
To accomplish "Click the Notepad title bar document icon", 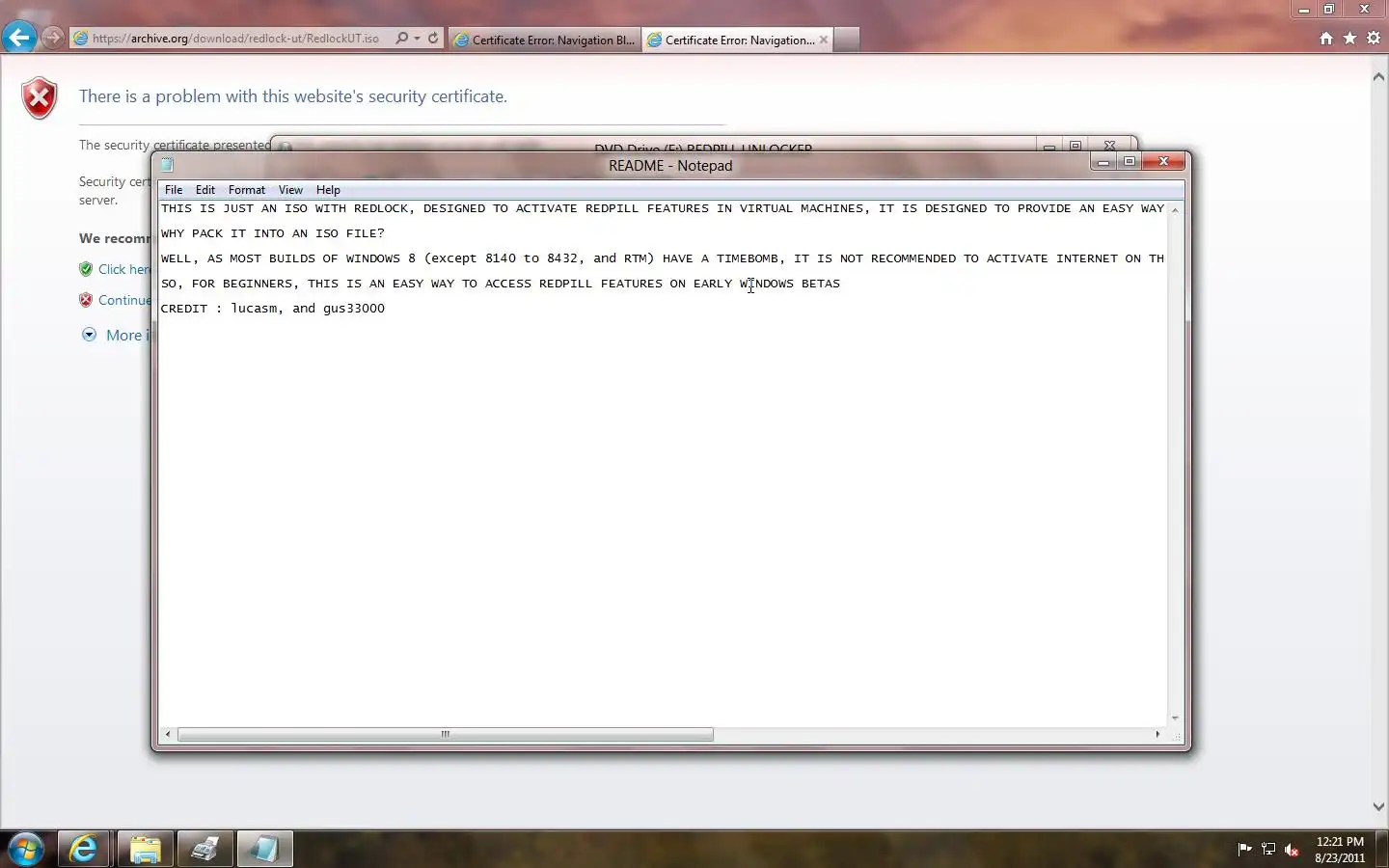I will [167, 165].
